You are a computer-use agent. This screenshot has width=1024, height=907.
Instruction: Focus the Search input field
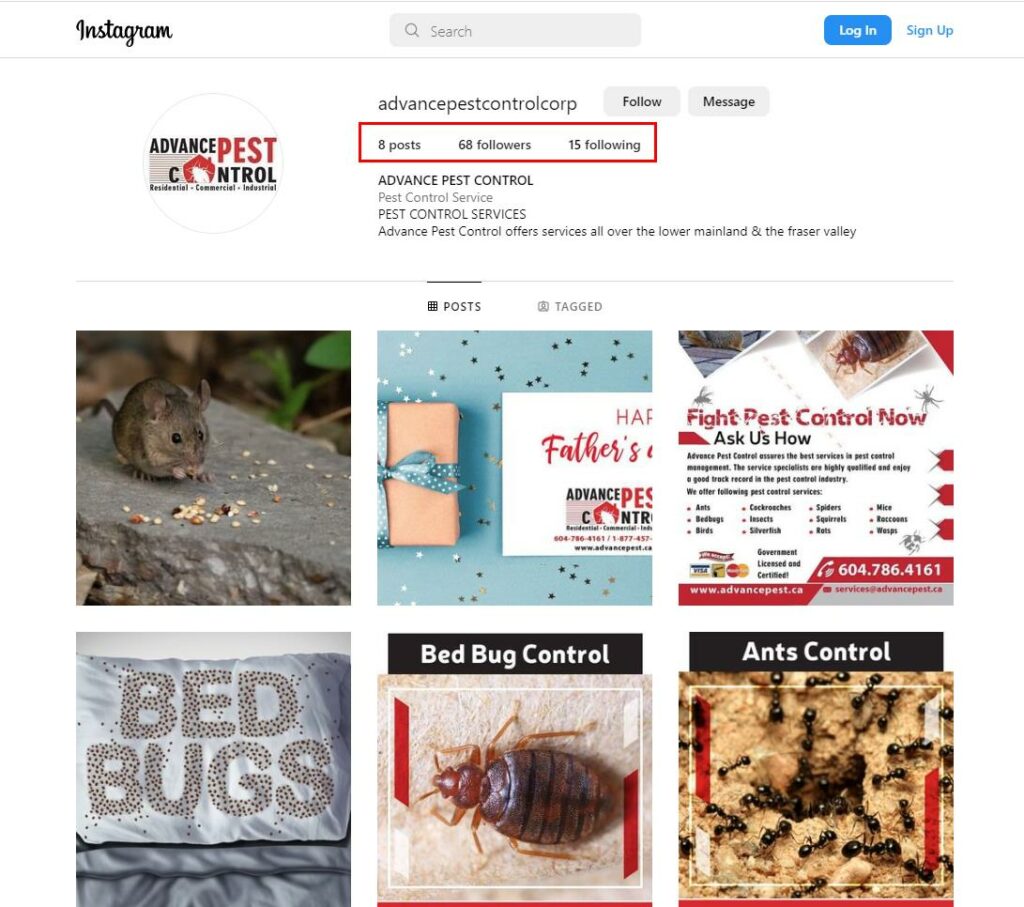[x=515, y=30]
